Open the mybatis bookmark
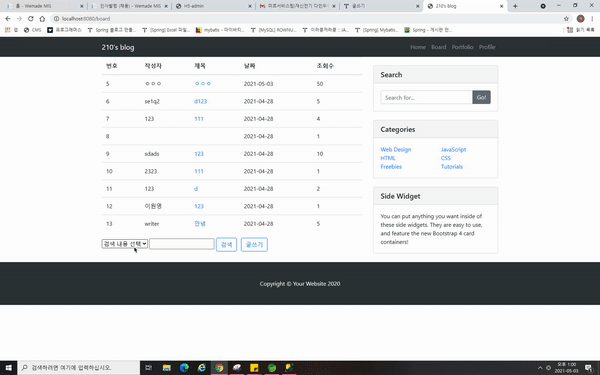The height and width of the screenshot is (375, 600). pyautogui.click(x=220, y=30)
